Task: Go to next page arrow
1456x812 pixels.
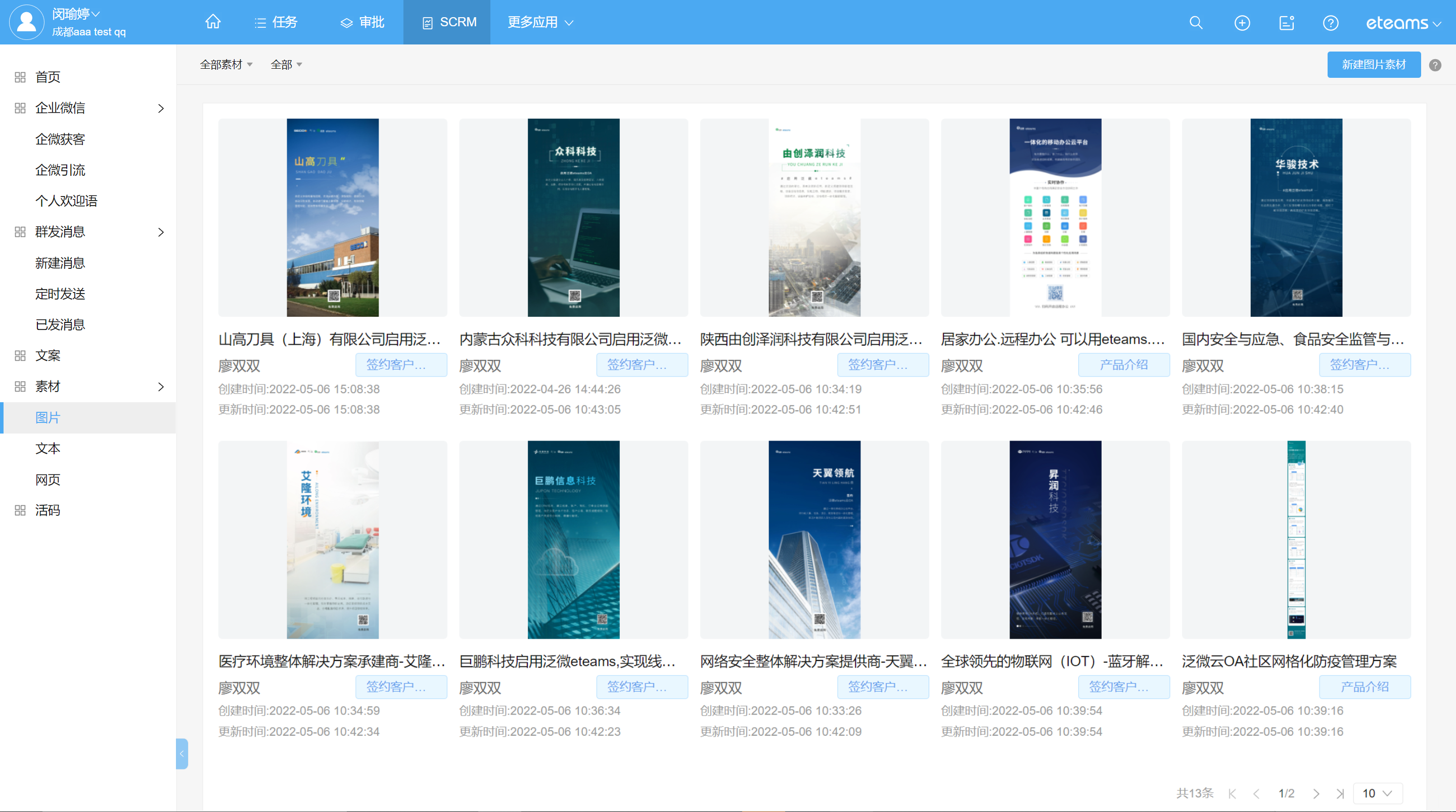Action: [1316, 793]
